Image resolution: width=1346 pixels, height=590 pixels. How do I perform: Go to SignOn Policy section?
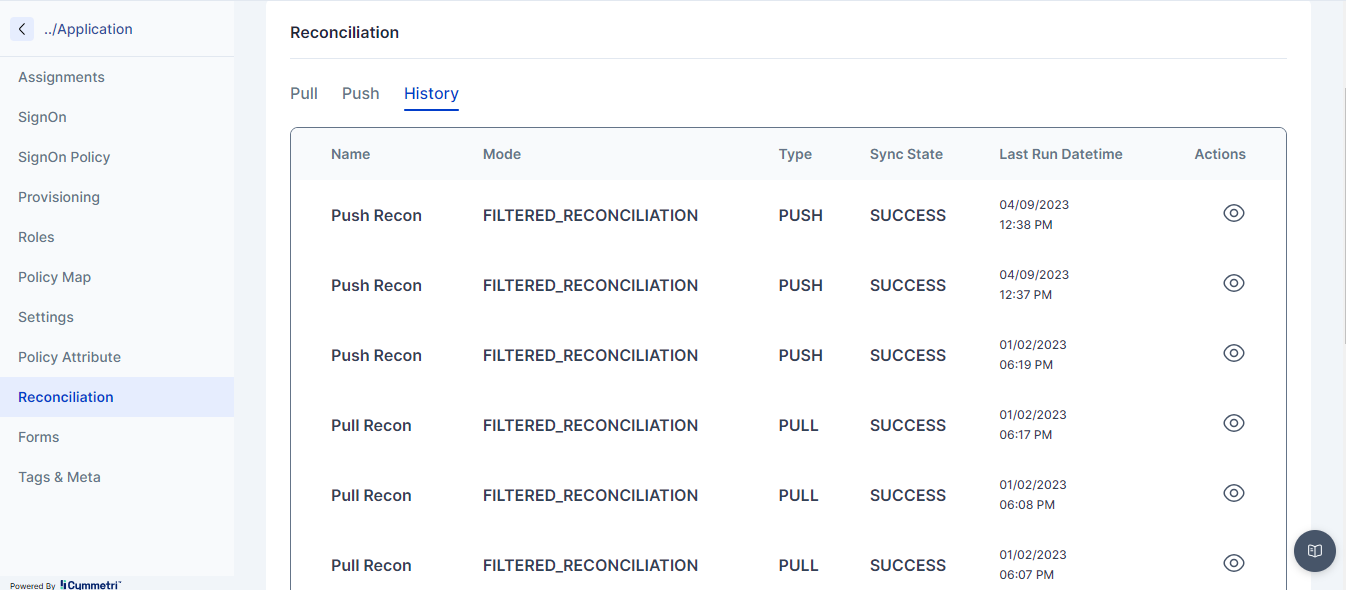coord(64,157)
